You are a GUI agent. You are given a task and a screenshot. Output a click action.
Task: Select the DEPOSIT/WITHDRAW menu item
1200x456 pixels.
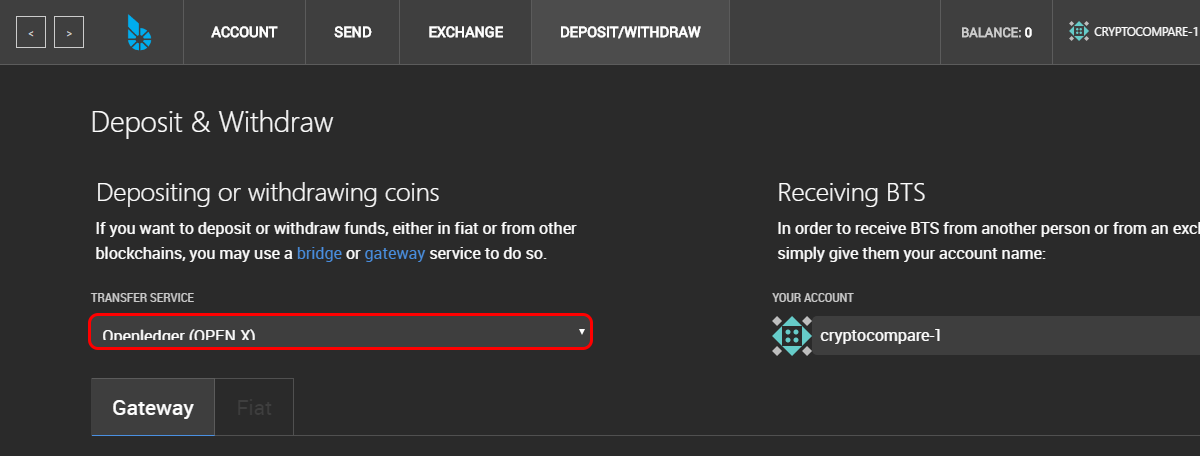tap(630, 33)
